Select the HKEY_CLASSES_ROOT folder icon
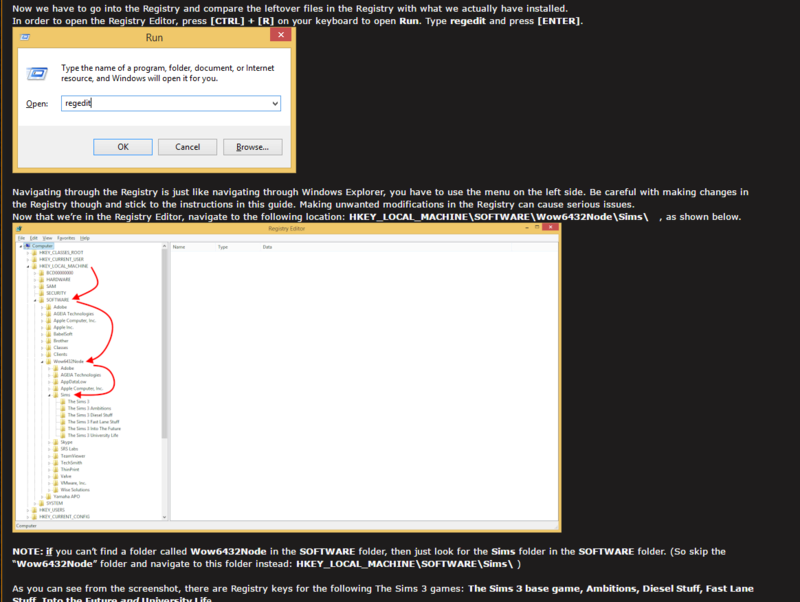Image resolution: width=800 pixels, height=602 pixels. [35, 253]
